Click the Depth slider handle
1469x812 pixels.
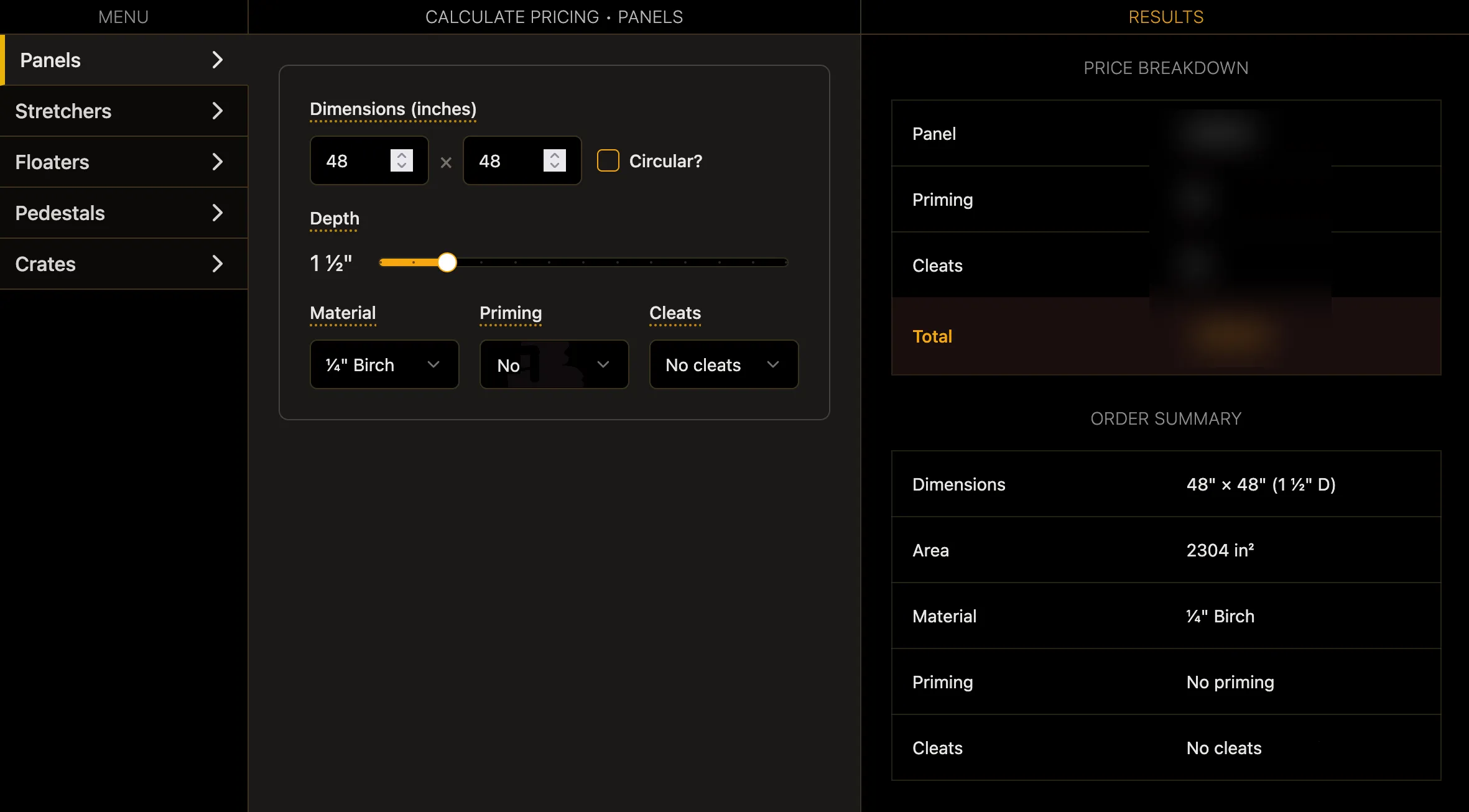(x=447, y=262)
